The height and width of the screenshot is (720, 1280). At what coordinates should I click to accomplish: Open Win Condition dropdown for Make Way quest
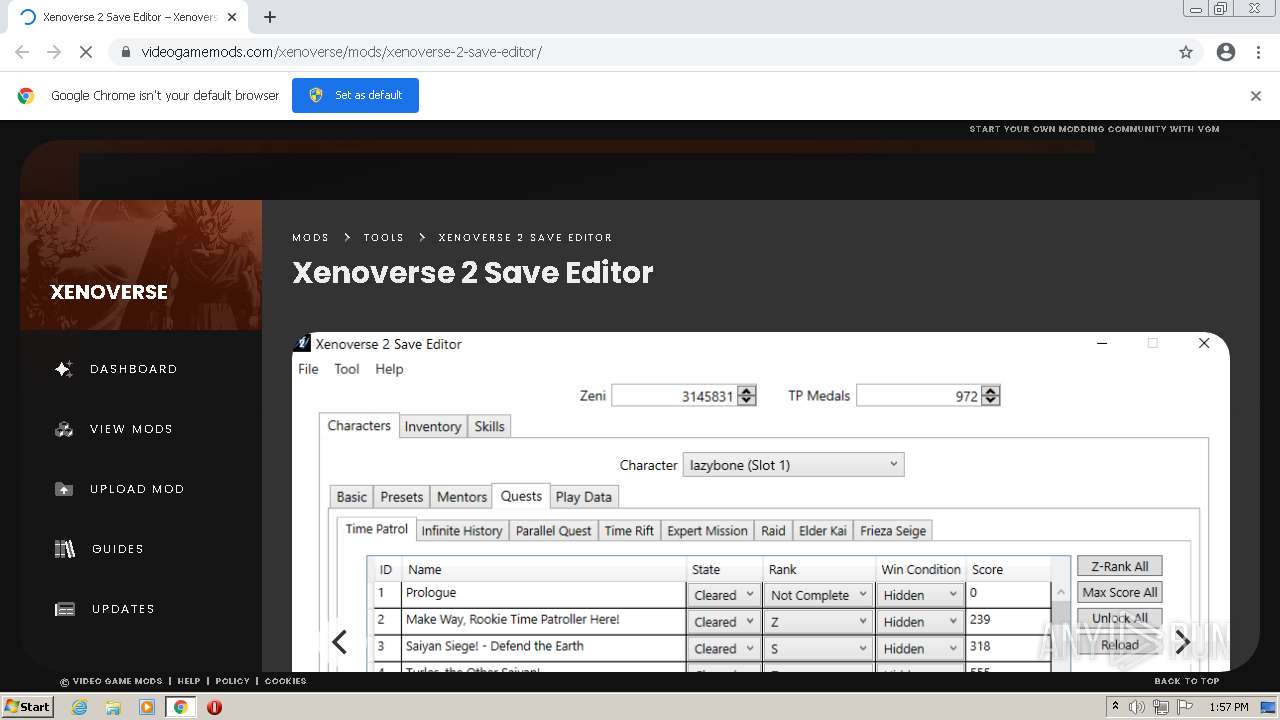coord(920,622)
